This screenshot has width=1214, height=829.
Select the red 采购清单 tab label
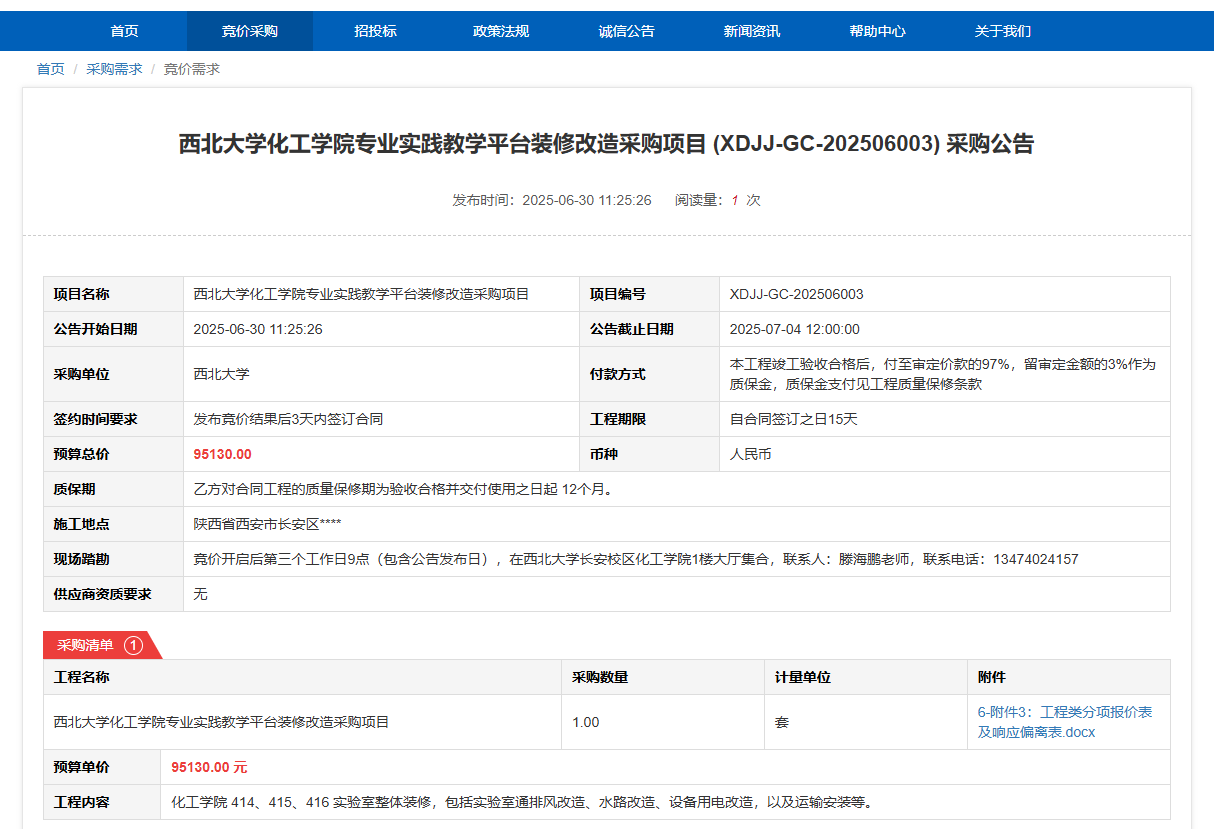[85, 645]
